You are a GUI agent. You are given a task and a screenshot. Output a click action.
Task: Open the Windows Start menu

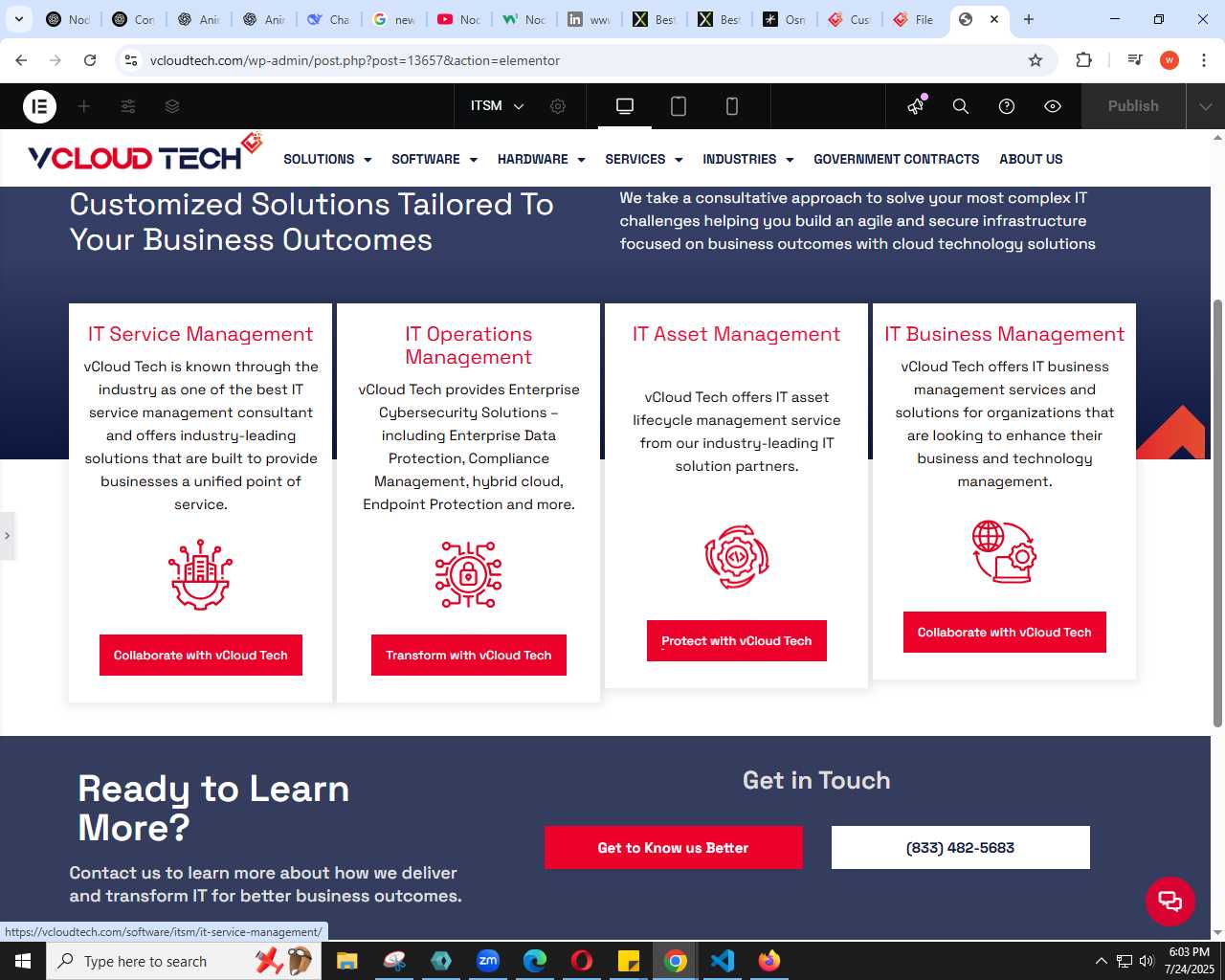coord(23,961)
